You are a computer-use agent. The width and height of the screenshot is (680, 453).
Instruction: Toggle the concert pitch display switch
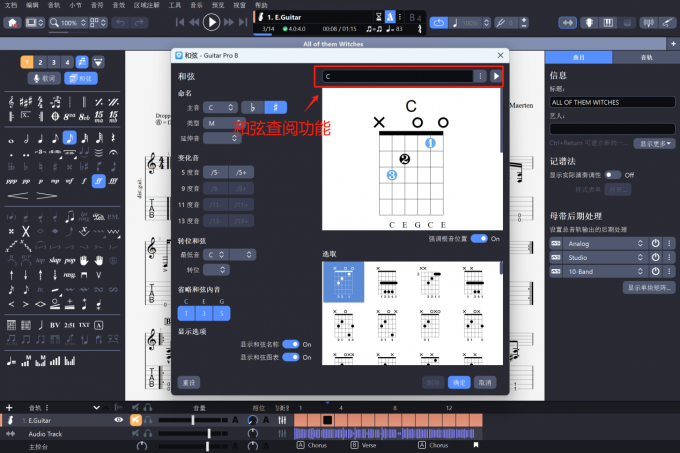[613, 175]
